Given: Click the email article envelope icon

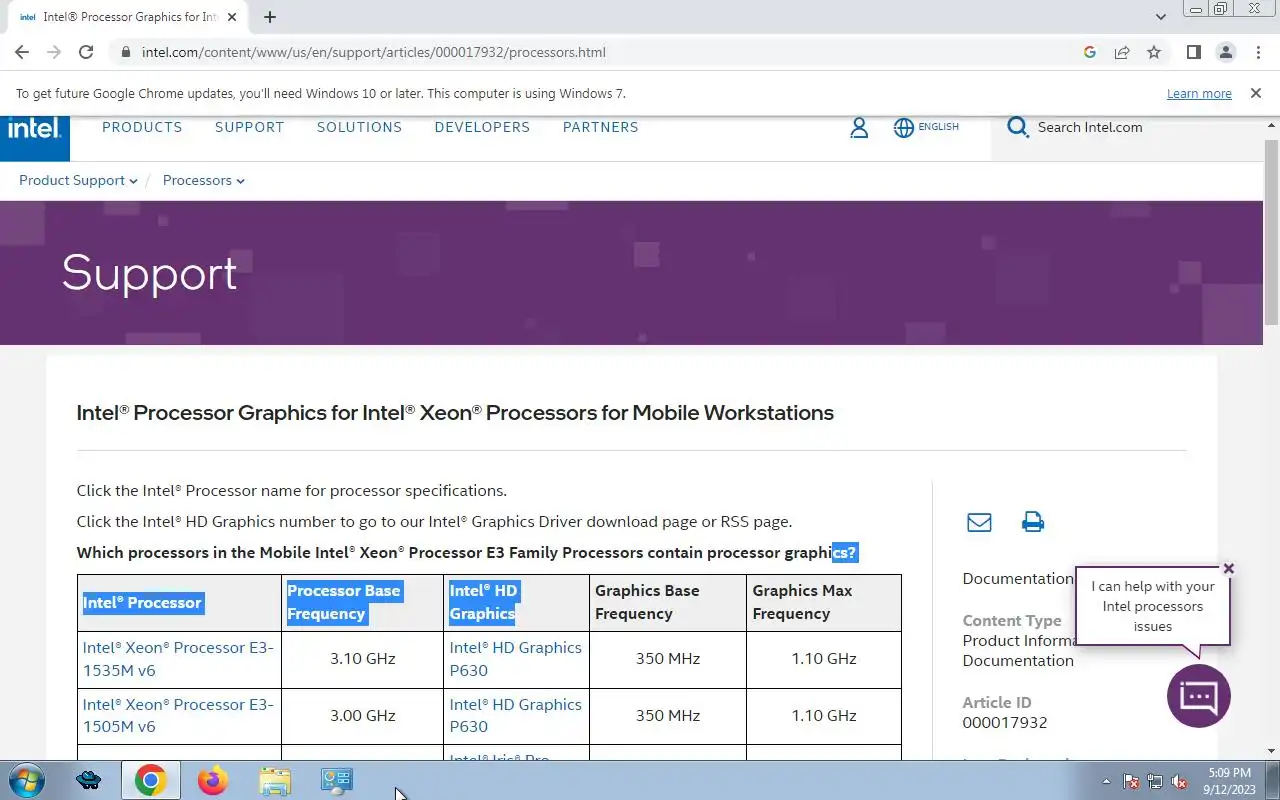Looking at the screenshot, I should tap(979, 522).
